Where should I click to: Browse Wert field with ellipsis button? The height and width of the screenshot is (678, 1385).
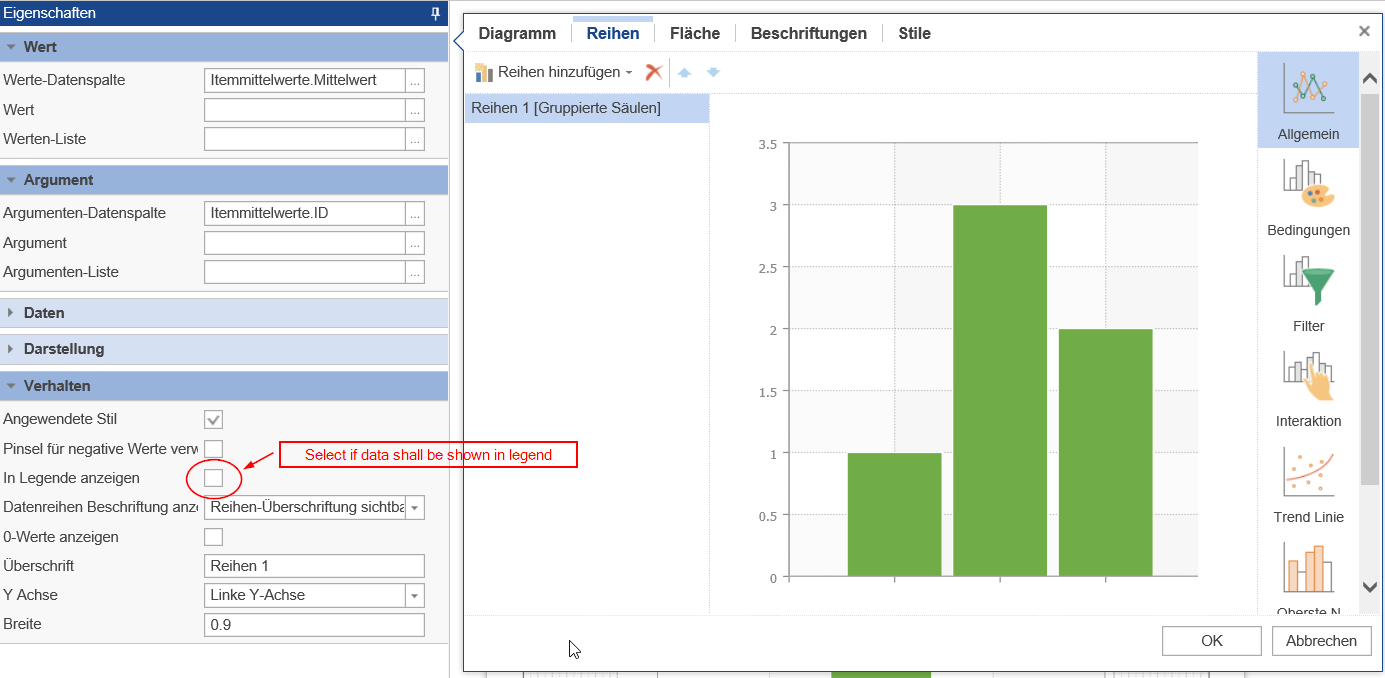[x=415, y=110]
